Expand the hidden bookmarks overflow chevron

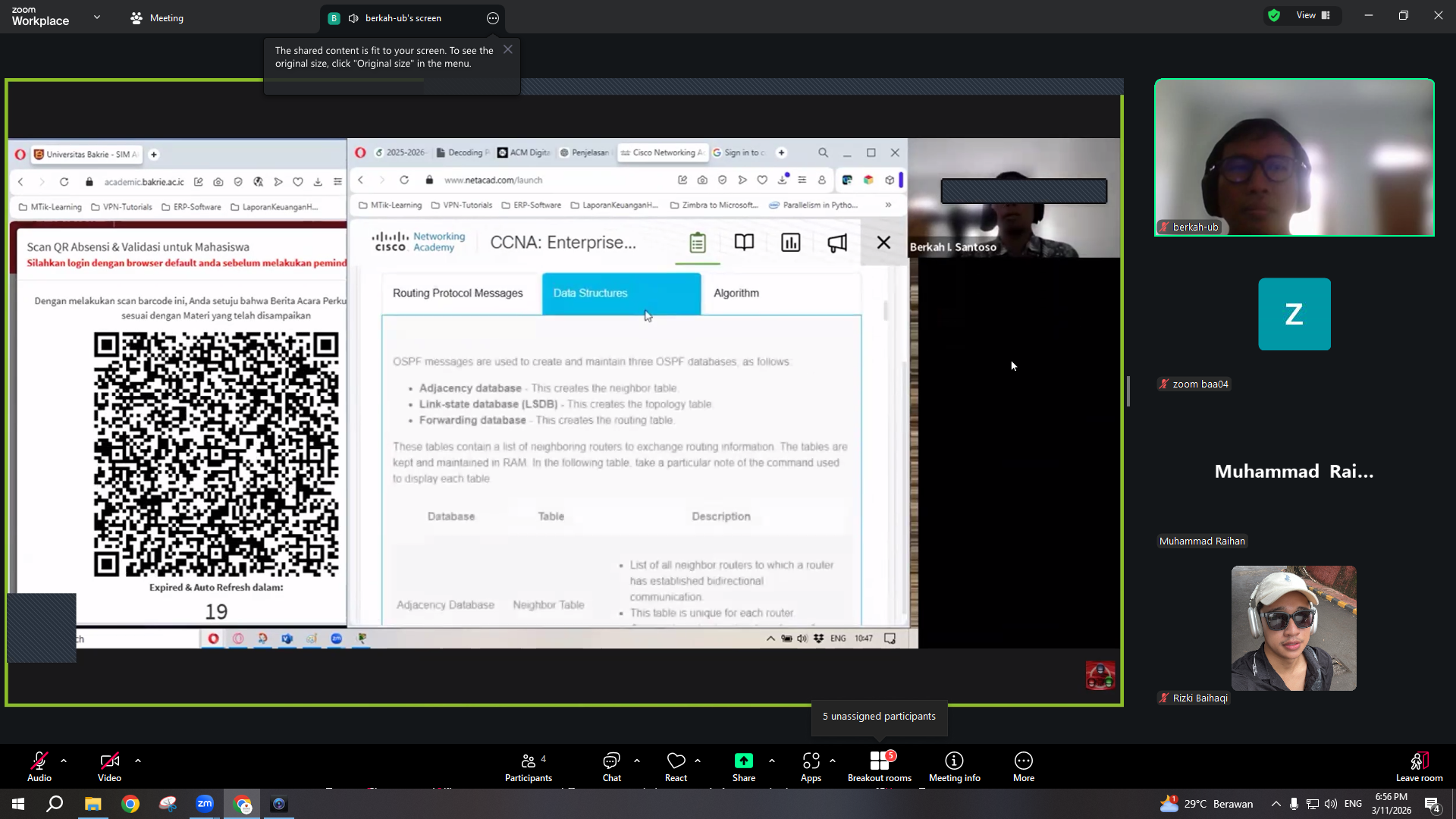888,205
